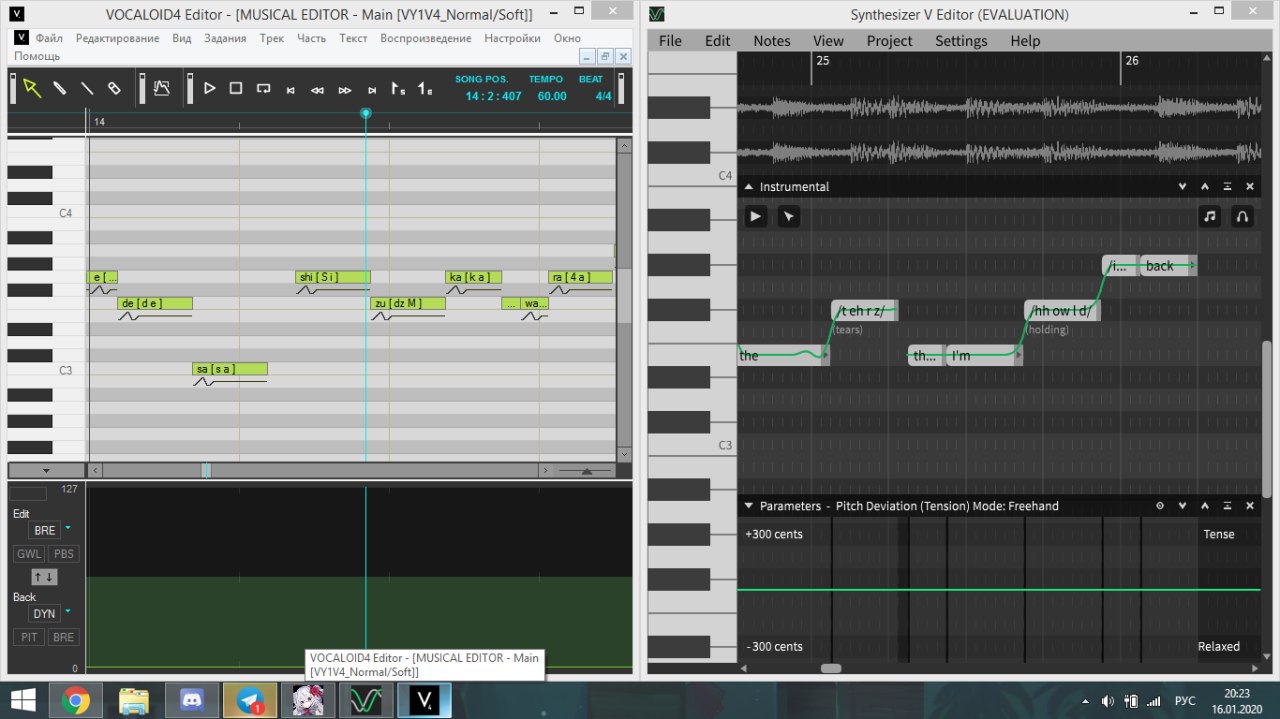Set start marker with the flag S icon
Screen dimensions: 1280x719
pyautogui.click(x=398, y=88)
